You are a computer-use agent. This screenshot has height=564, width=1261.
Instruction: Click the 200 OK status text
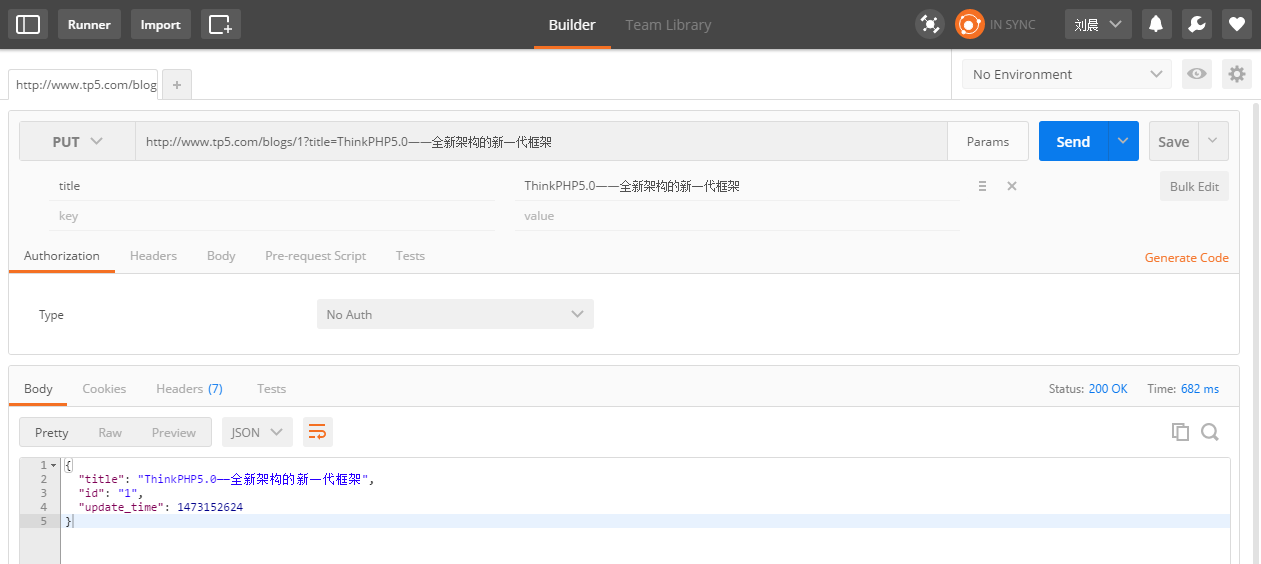1108,389
